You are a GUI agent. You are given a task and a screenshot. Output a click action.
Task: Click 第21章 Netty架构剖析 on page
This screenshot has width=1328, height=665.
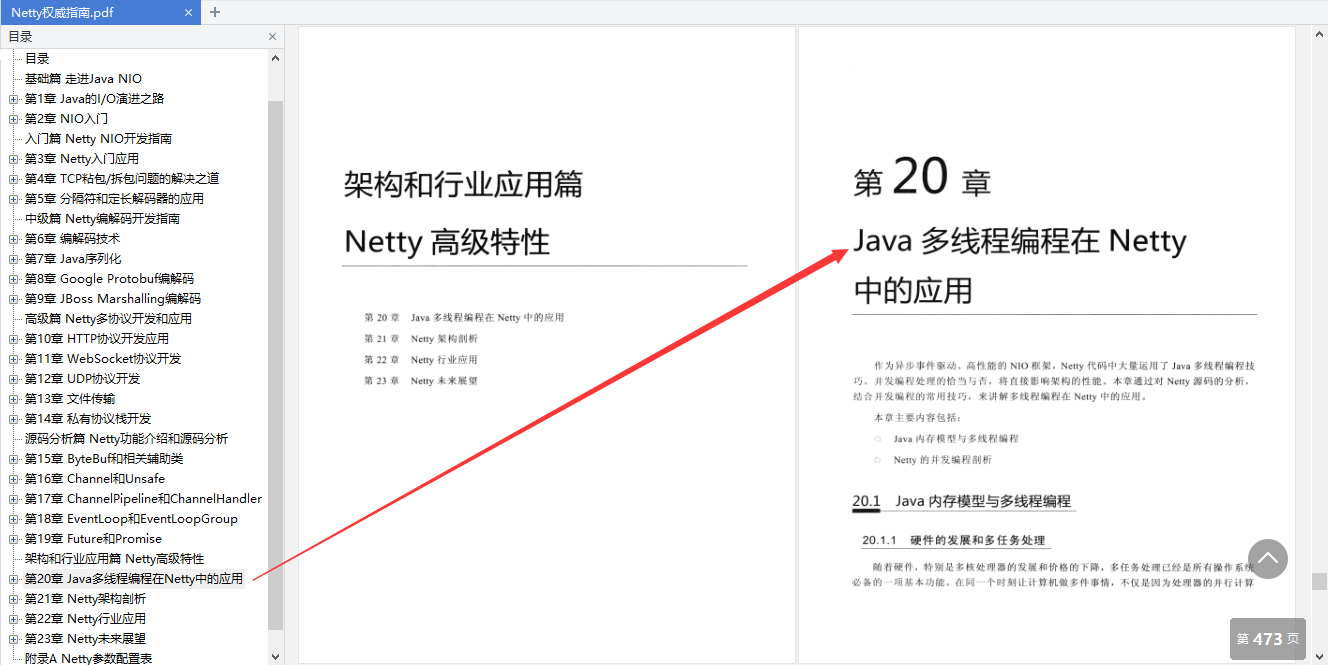tap(421, 339)
